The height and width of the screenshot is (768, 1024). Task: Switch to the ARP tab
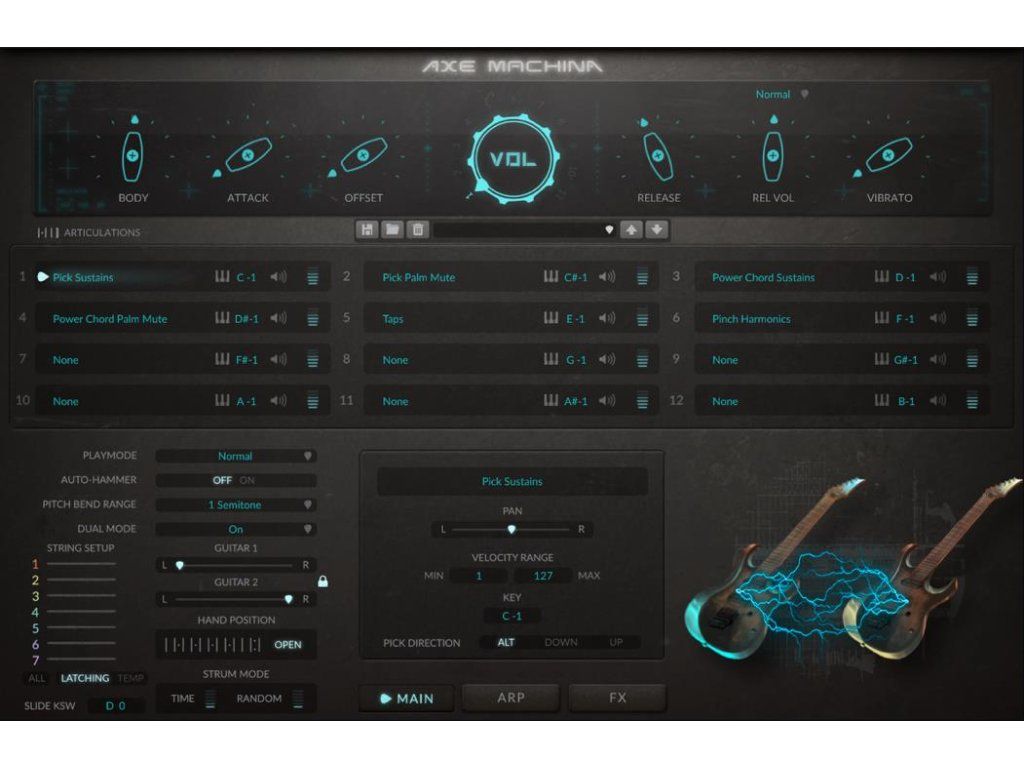[511, 698]
